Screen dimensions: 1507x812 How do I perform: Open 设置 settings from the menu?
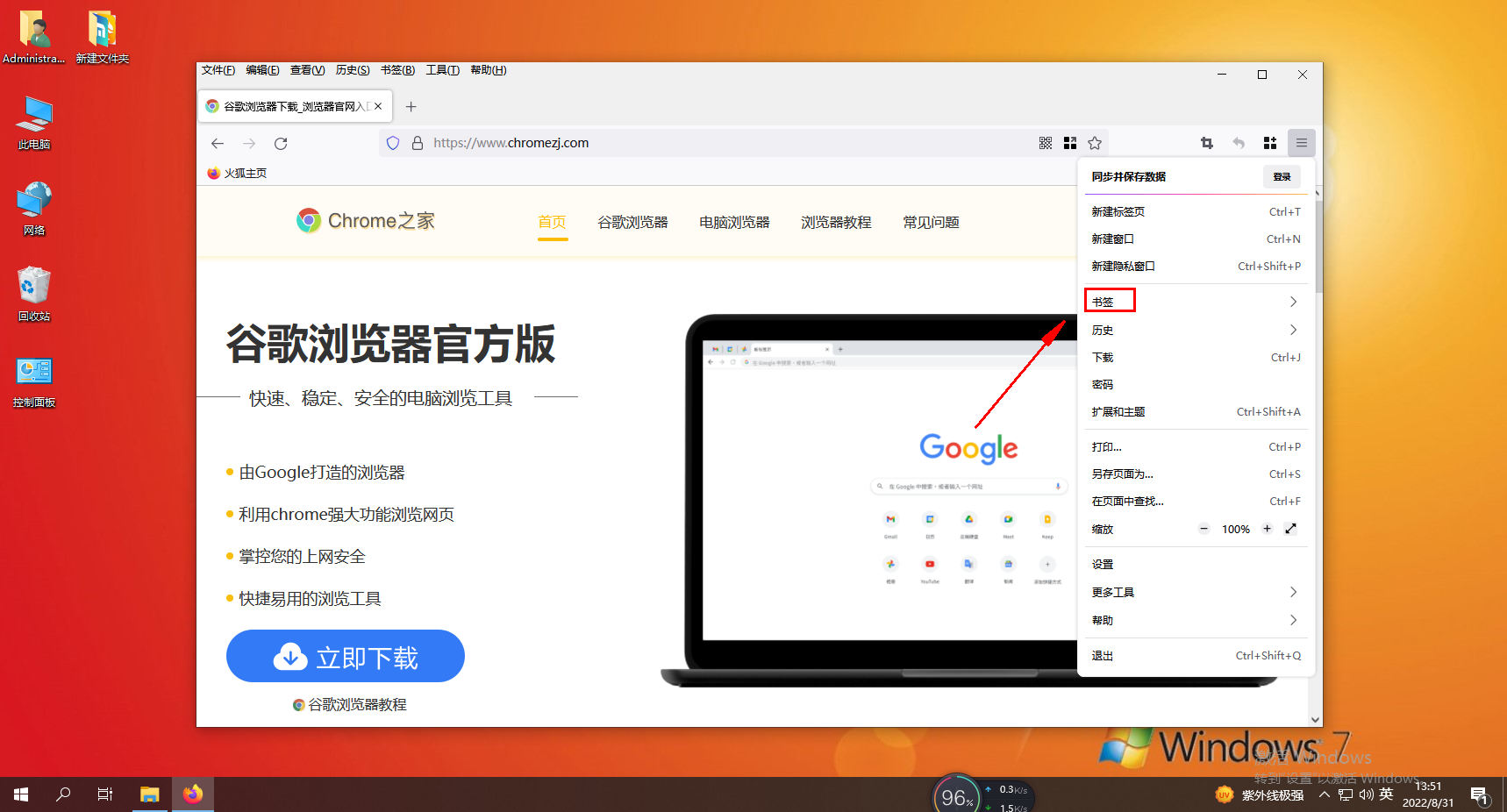tap(1196, 564)
